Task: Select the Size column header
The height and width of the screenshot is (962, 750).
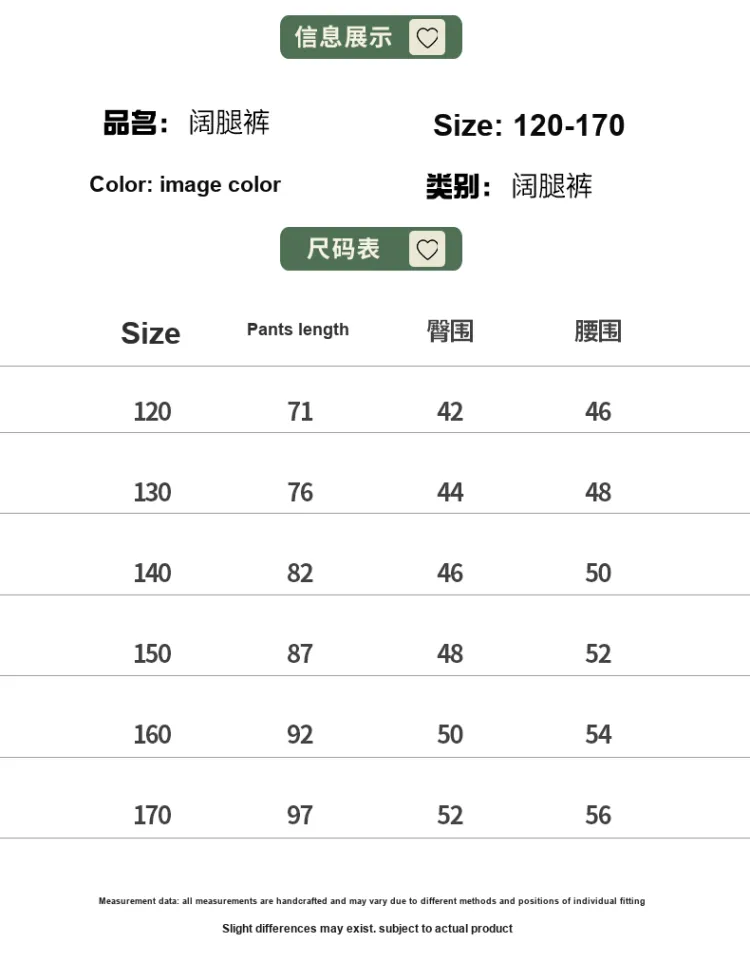Action: (x=150, y=333)
